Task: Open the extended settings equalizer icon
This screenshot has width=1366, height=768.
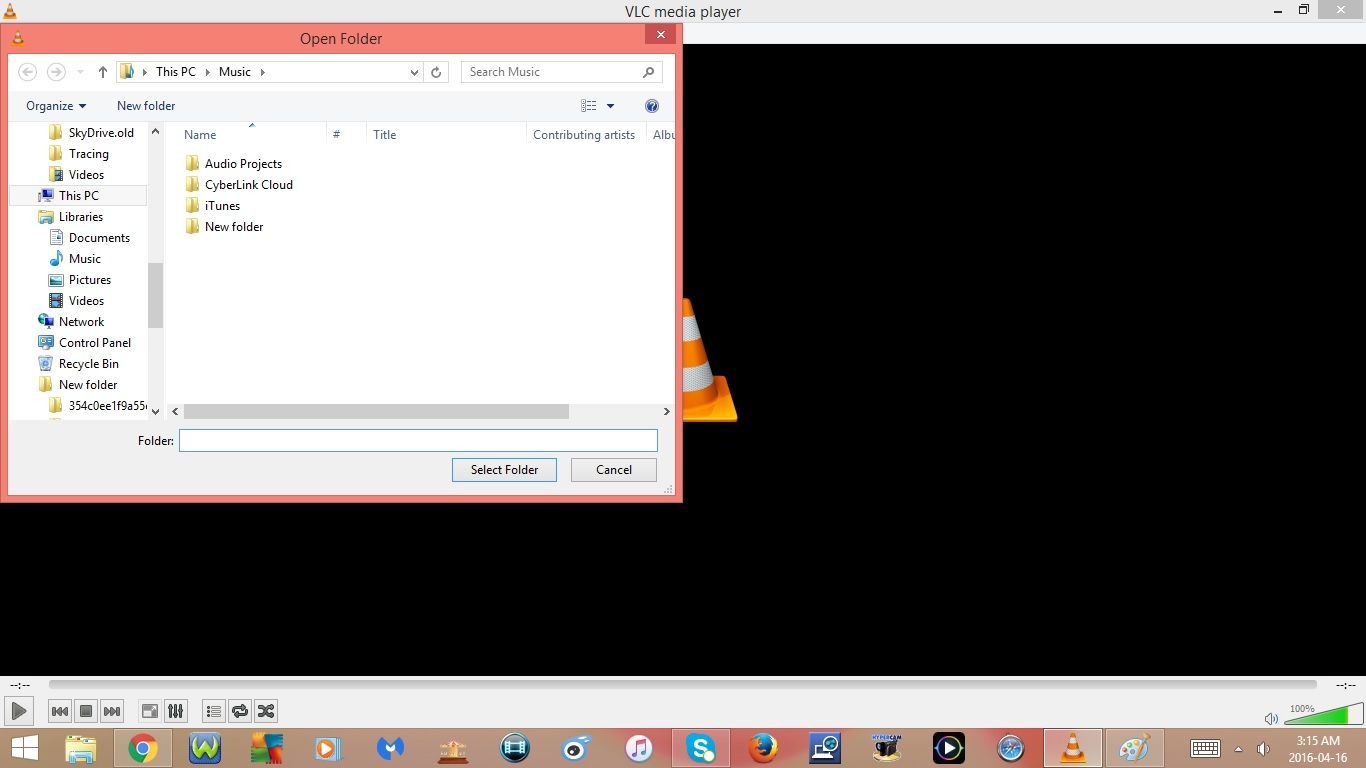Action: click(175, 711)
